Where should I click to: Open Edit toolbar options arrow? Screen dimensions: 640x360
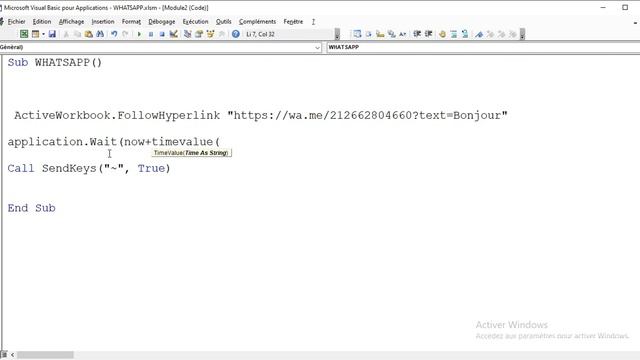(522, 34)
